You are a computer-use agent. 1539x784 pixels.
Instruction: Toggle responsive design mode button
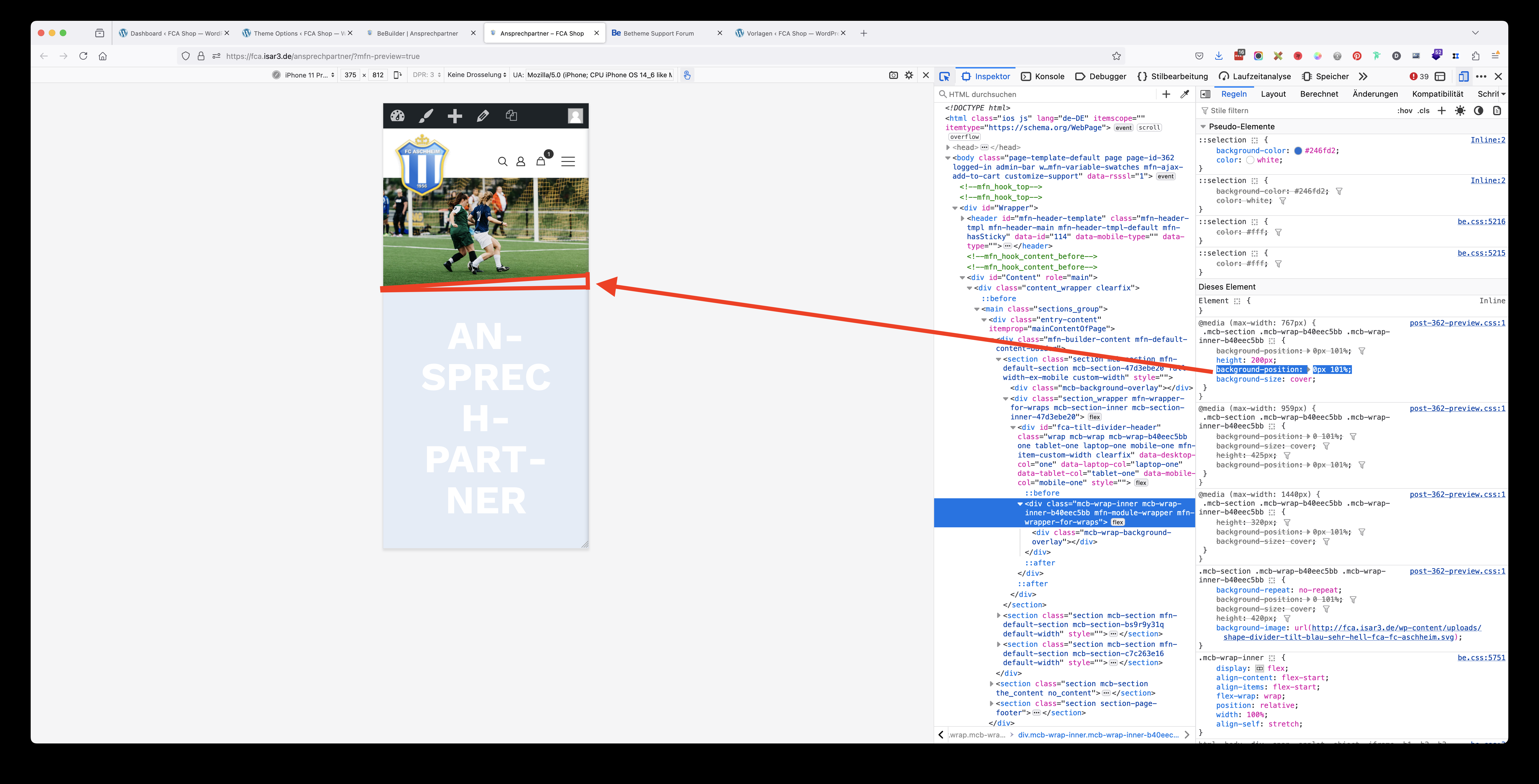pyautogui.click(x=1463, y=76)
